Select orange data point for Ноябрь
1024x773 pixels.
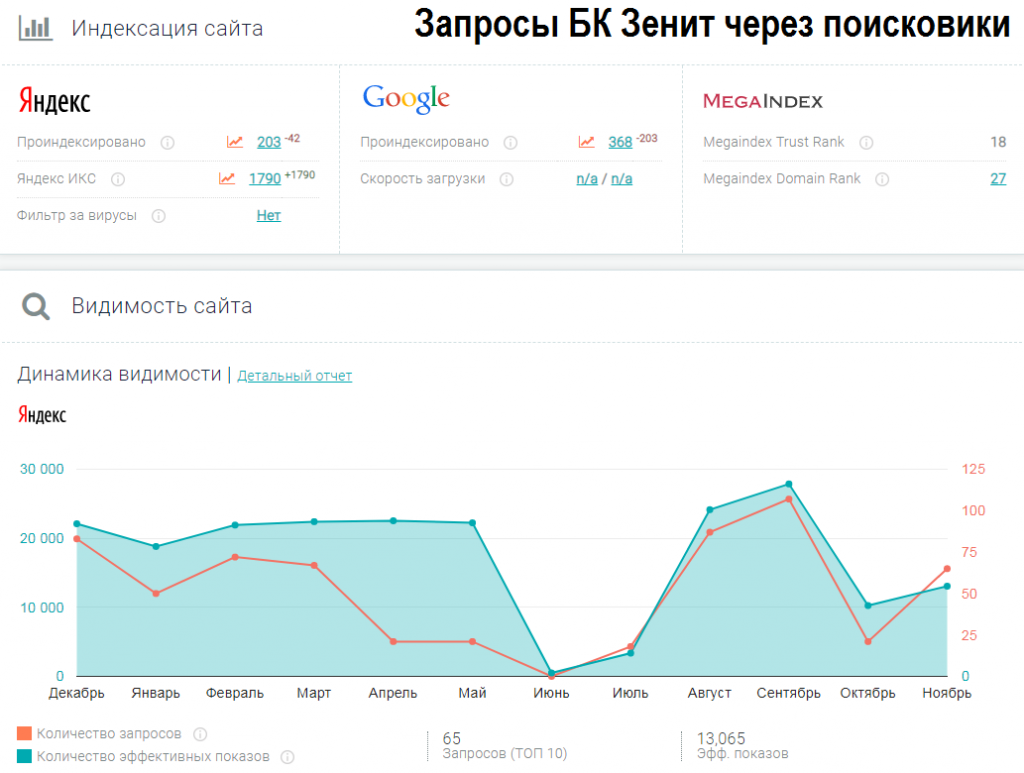point(947,569)
